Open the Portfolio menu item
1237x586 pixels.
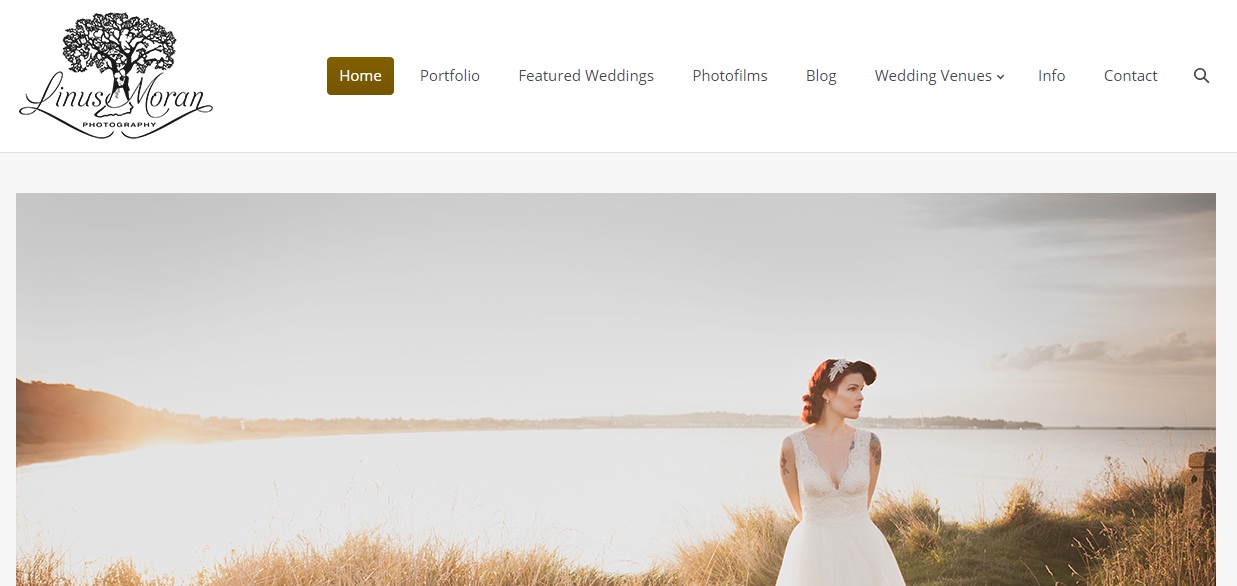[x=450, y=76]
